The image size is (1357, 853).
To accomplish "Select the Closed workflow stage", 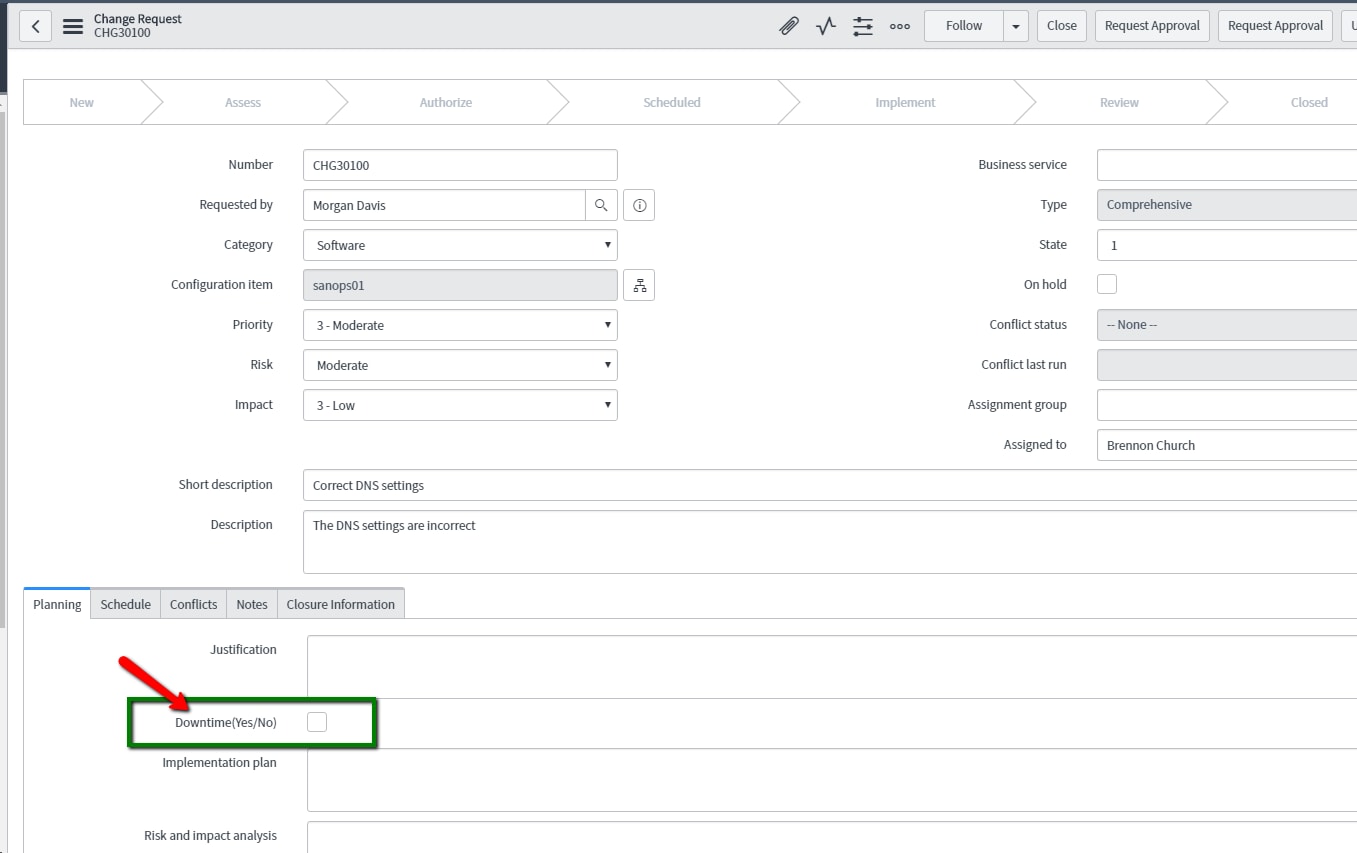I will (1309, 102).
